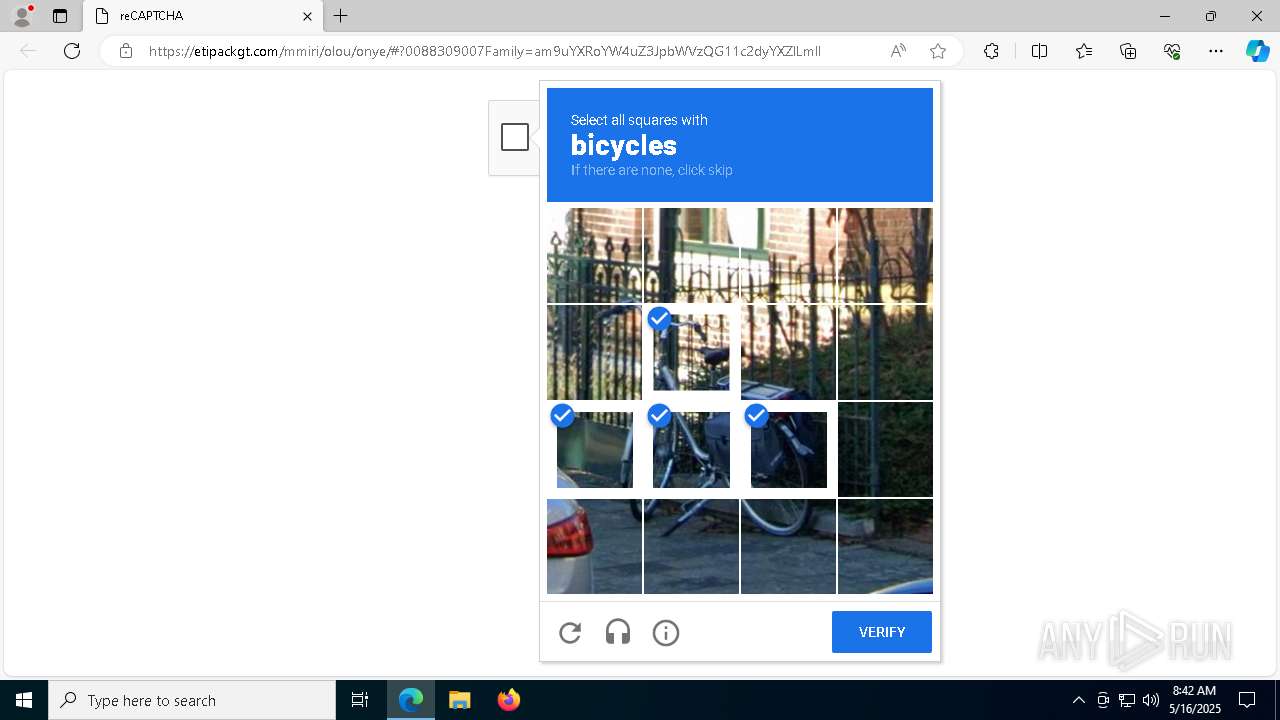Go back to the previous page
This screenshot has height=720, width=1280.
coord(28,51)
